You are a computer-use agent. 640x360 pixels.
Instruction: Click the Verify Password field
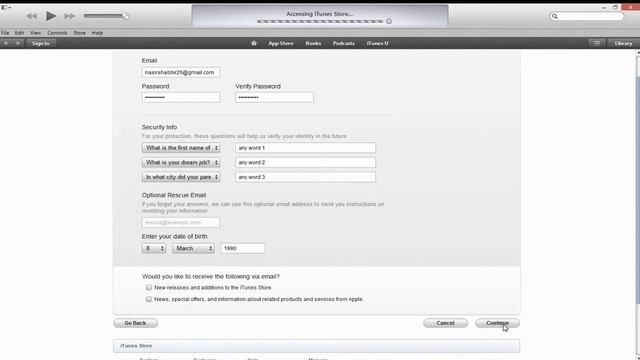pos(274,97)
